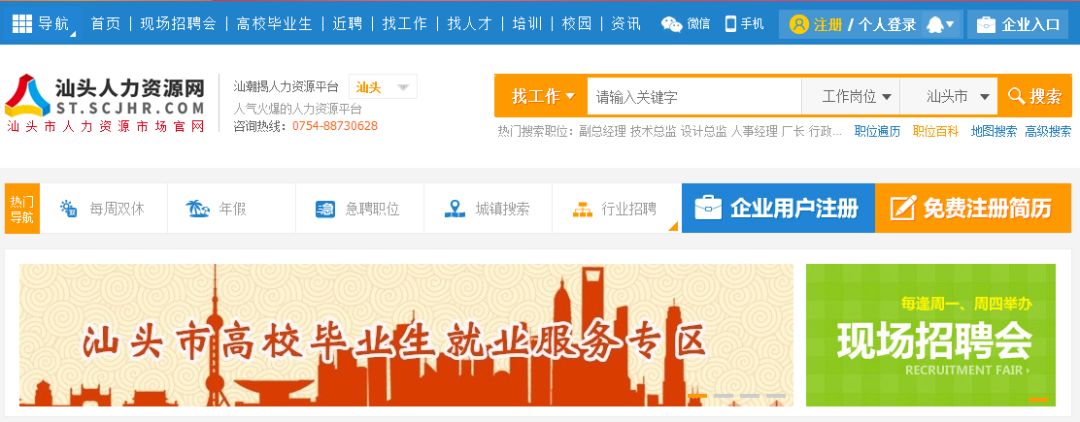Go to the 高校毕业生 menu item
The width and height of the screenshot is (1080, 422).
[x=274, y=24]
